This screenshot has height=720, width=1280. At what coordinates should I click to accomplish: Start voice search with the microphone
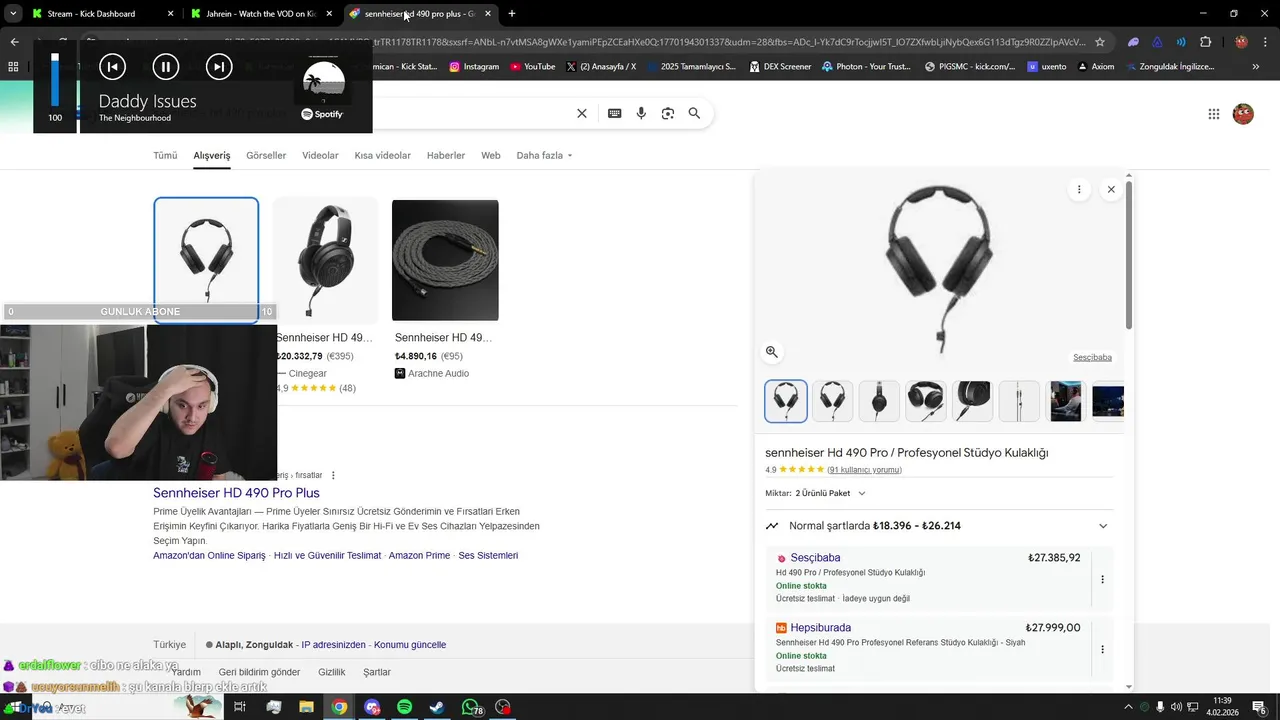tap(641, 114)
